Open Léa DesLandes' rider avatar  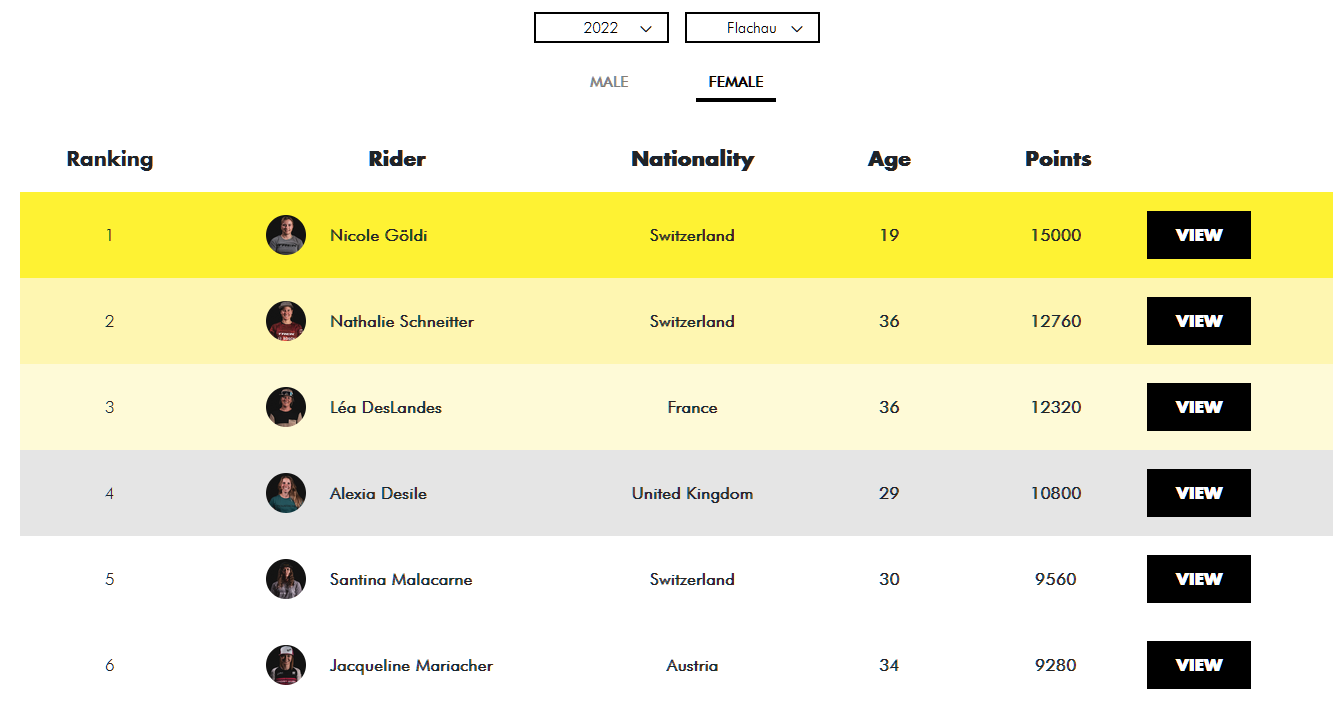pos(286,407)
